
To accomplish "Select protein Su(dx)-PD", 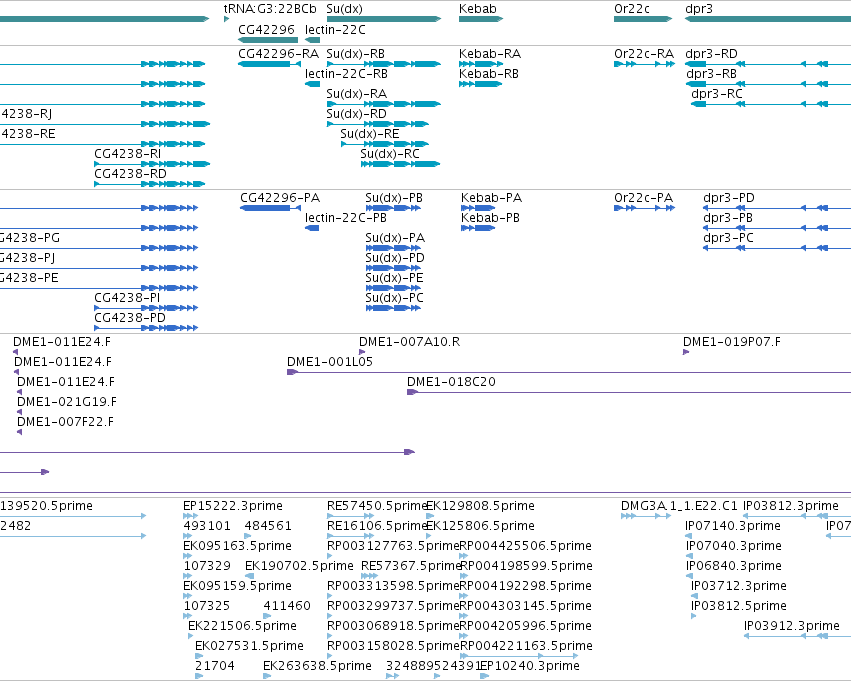I will [393, 268].
